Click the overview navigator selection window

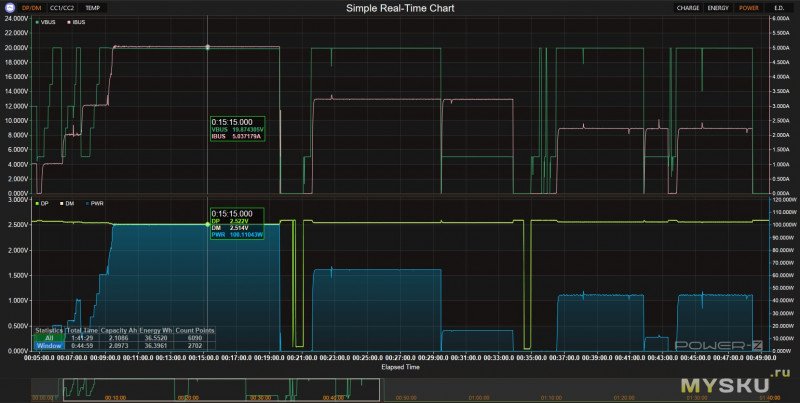pos(221,390)
